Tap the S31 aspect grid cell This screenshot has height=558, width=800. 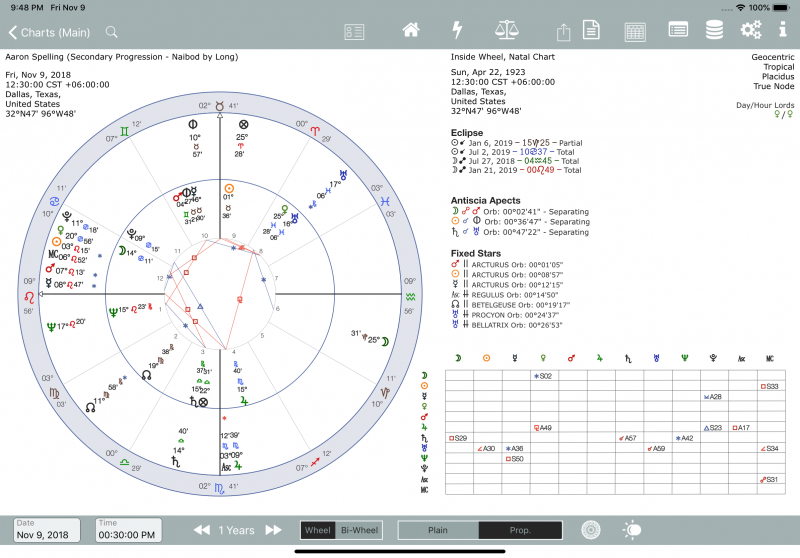[771, 479]
